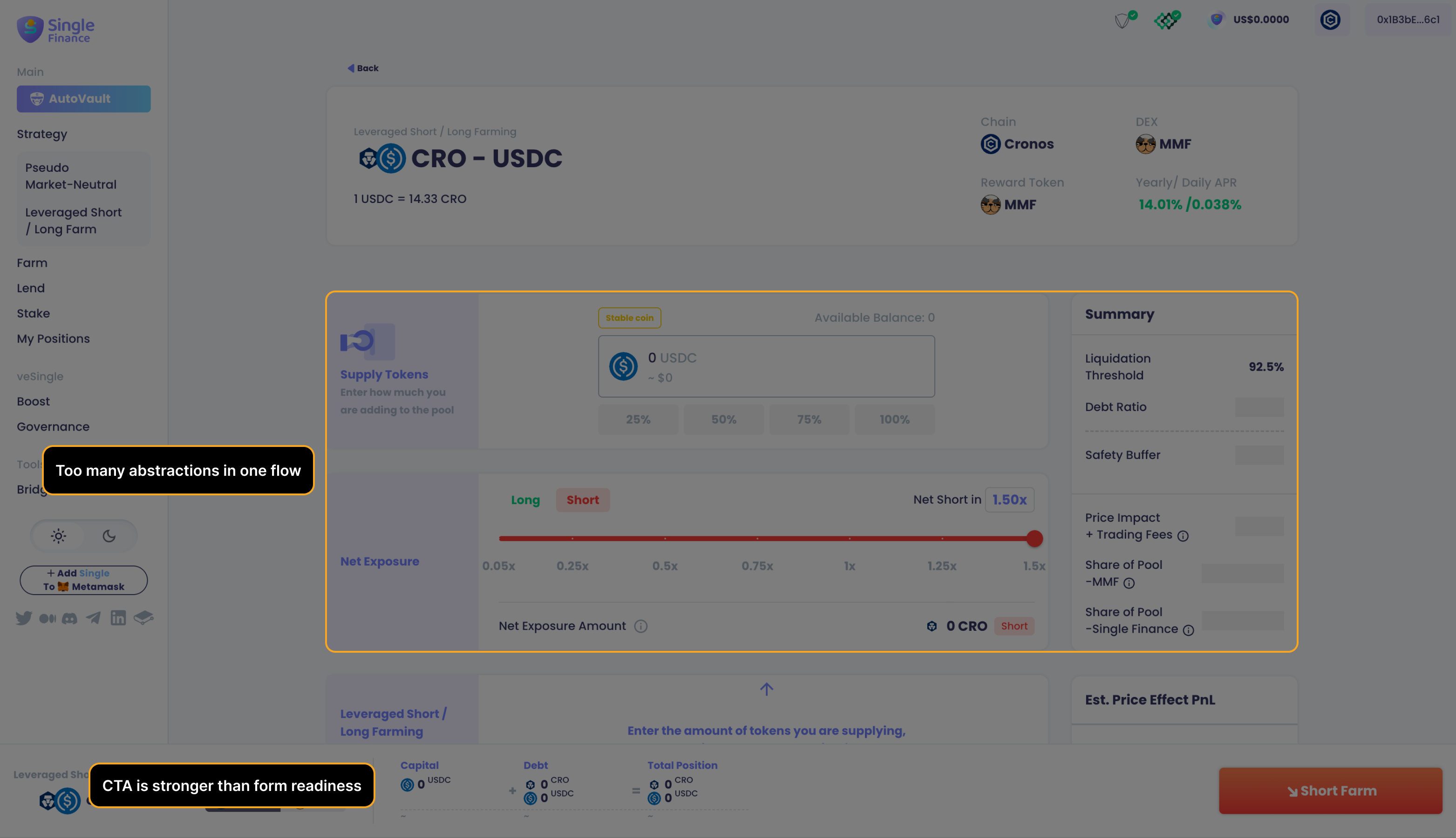The width and height of the screenshot is (1456, 838).
Task: Show Share of Pool -MMF info
Action: [1129, 583]
